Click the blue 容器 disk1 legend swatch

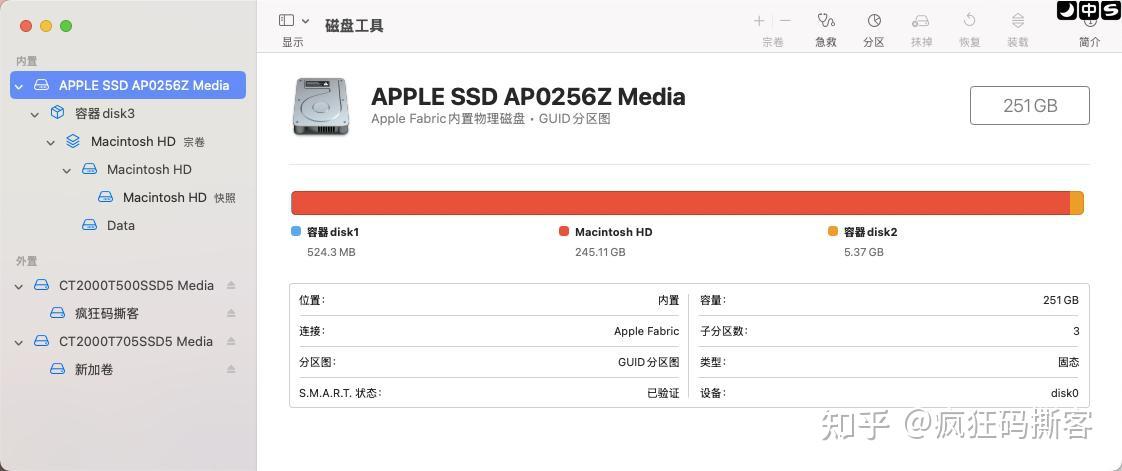[x=296, y=231]
